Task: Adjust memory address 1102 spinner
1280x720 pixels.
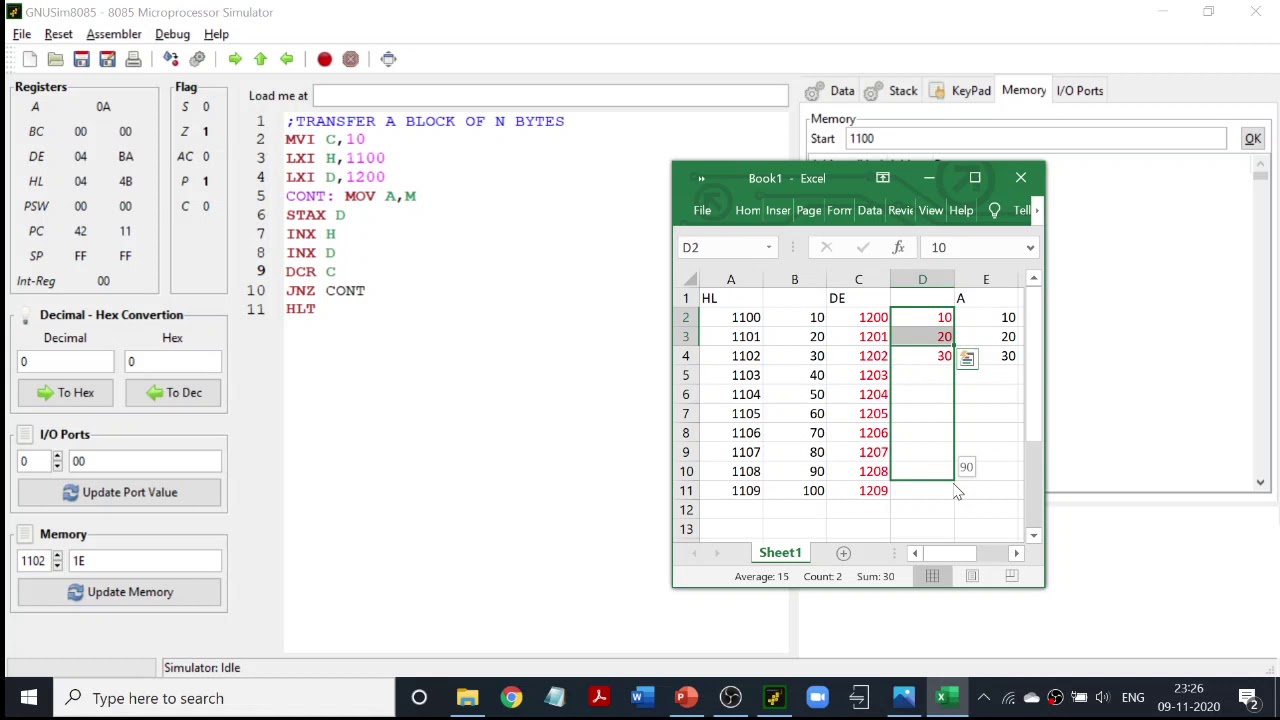Action: 57,561
